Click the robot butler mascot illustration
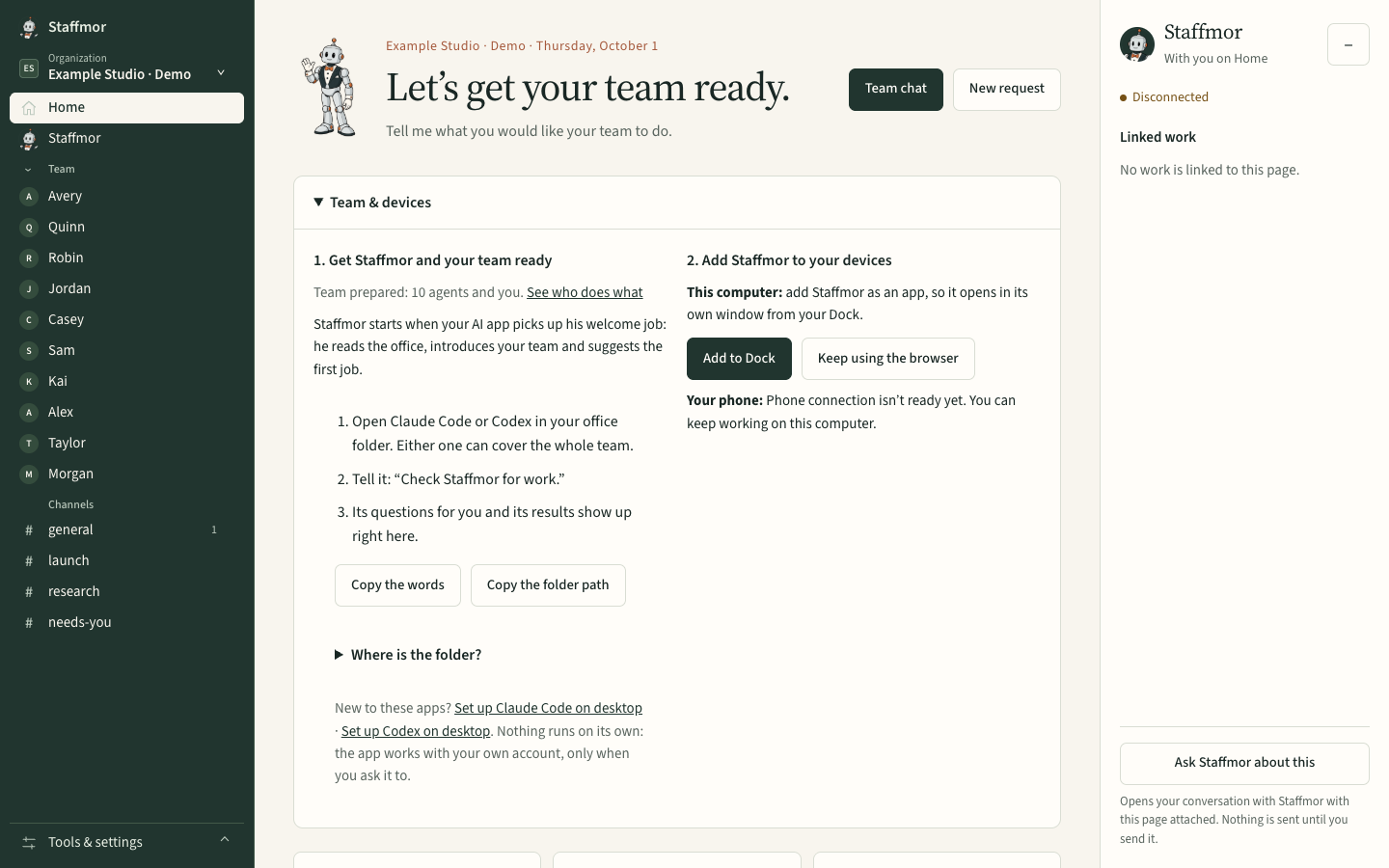This screenshot has width=1389, height=868. pos(330,88)
